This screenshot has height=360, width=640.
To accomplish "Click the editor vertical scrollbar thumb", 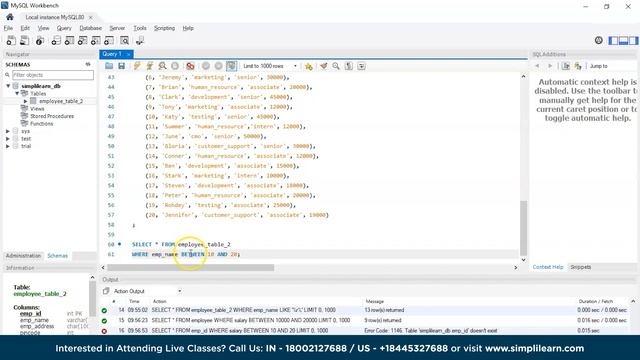I will [523, 228].
